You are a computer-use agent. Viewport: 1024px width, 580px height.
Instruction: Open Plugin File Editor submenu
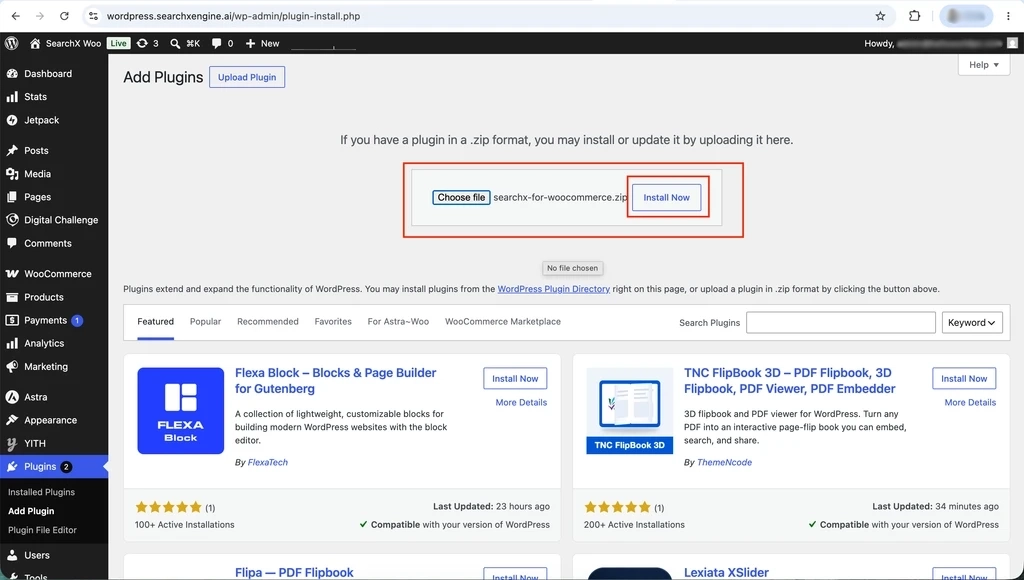coord(42,530)
